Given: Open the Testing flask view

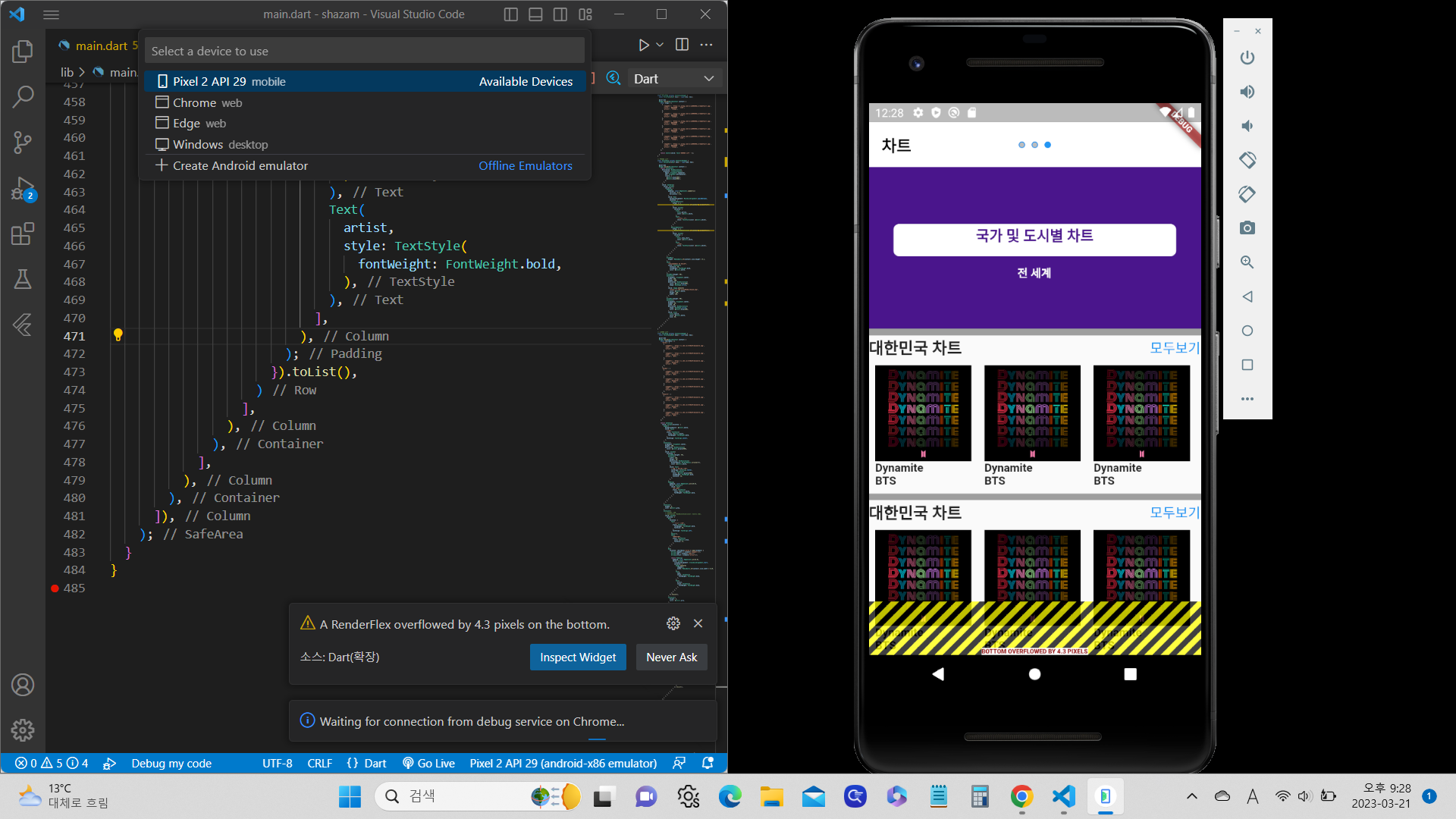Looking at the screenshot, I should pos(23,279).
